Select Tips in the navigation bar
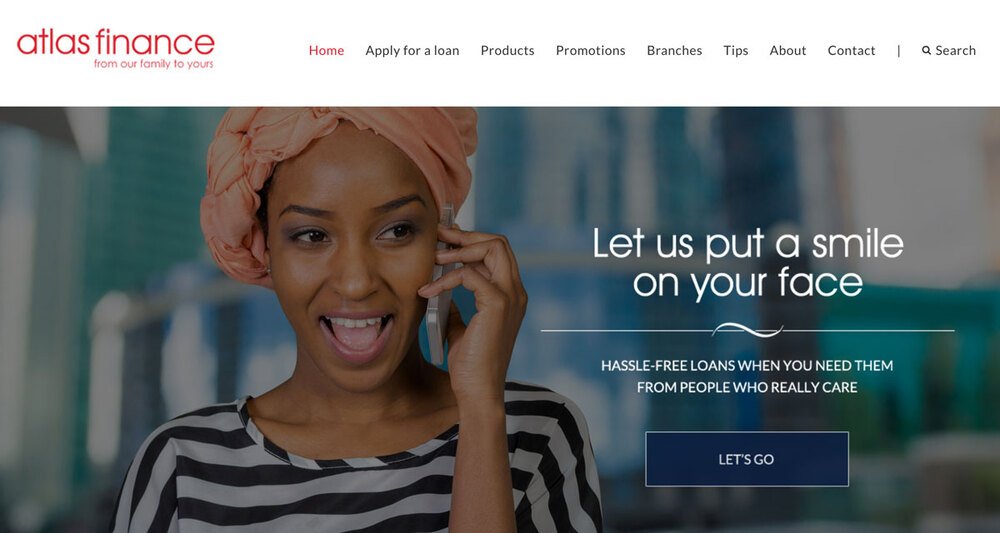The image size is (1000, 533). pyautogui.click(x=735, y=51)
